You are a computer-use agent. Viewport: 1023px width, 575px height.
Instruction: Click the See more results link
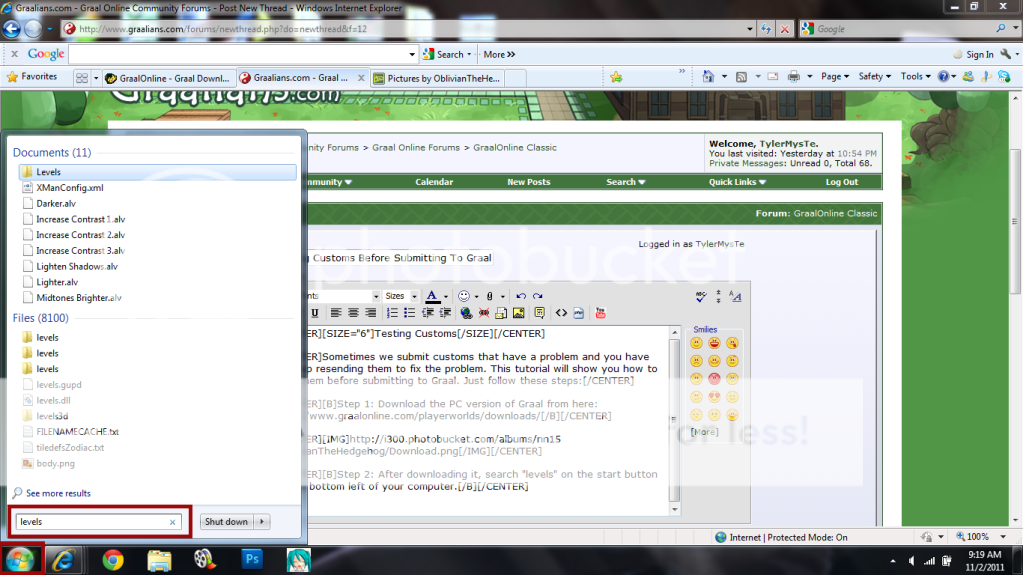[x=58, y=493]
